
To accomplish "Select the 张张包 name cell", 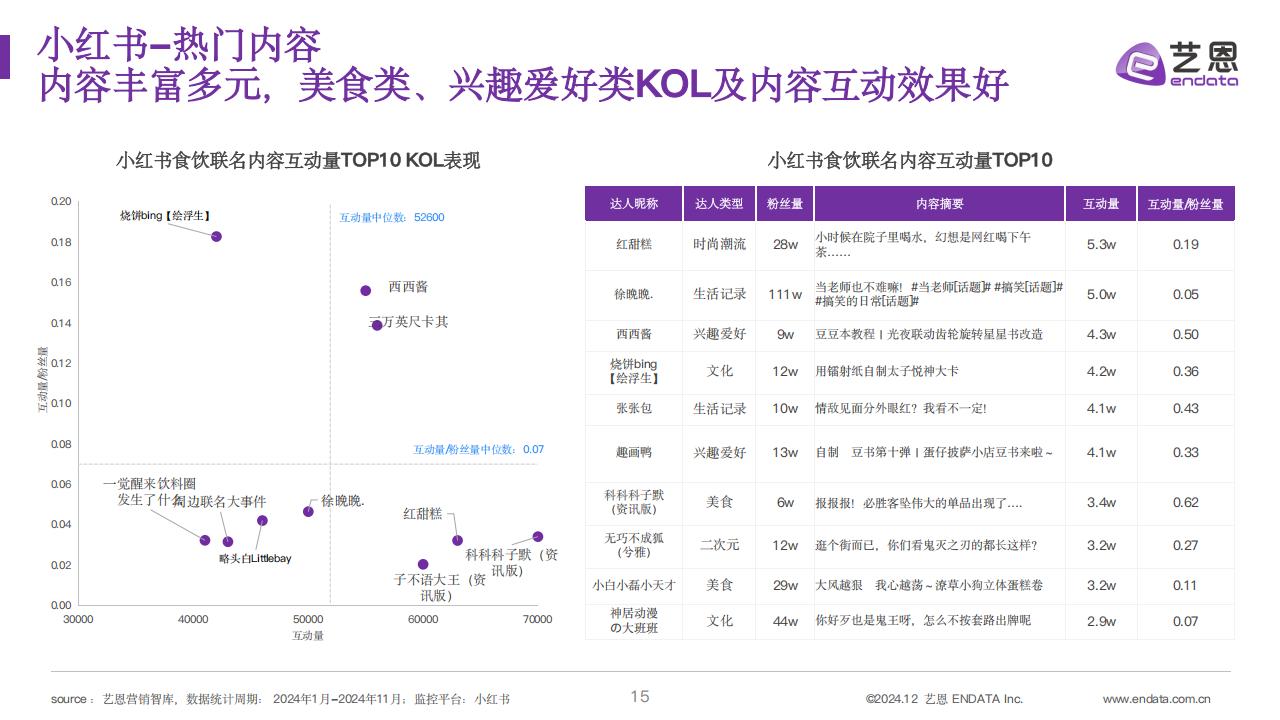I will point(634,408).
